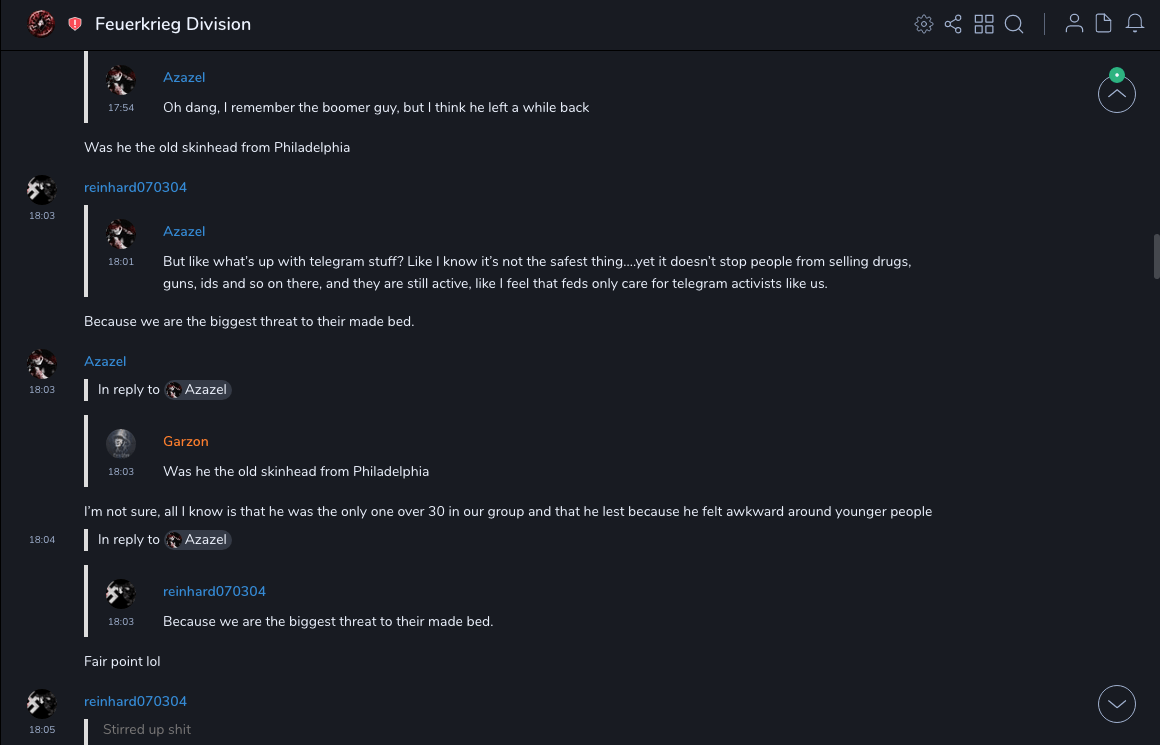
Task: Click the Azazel reply pill at 18:03
Action: pos(198,390)
